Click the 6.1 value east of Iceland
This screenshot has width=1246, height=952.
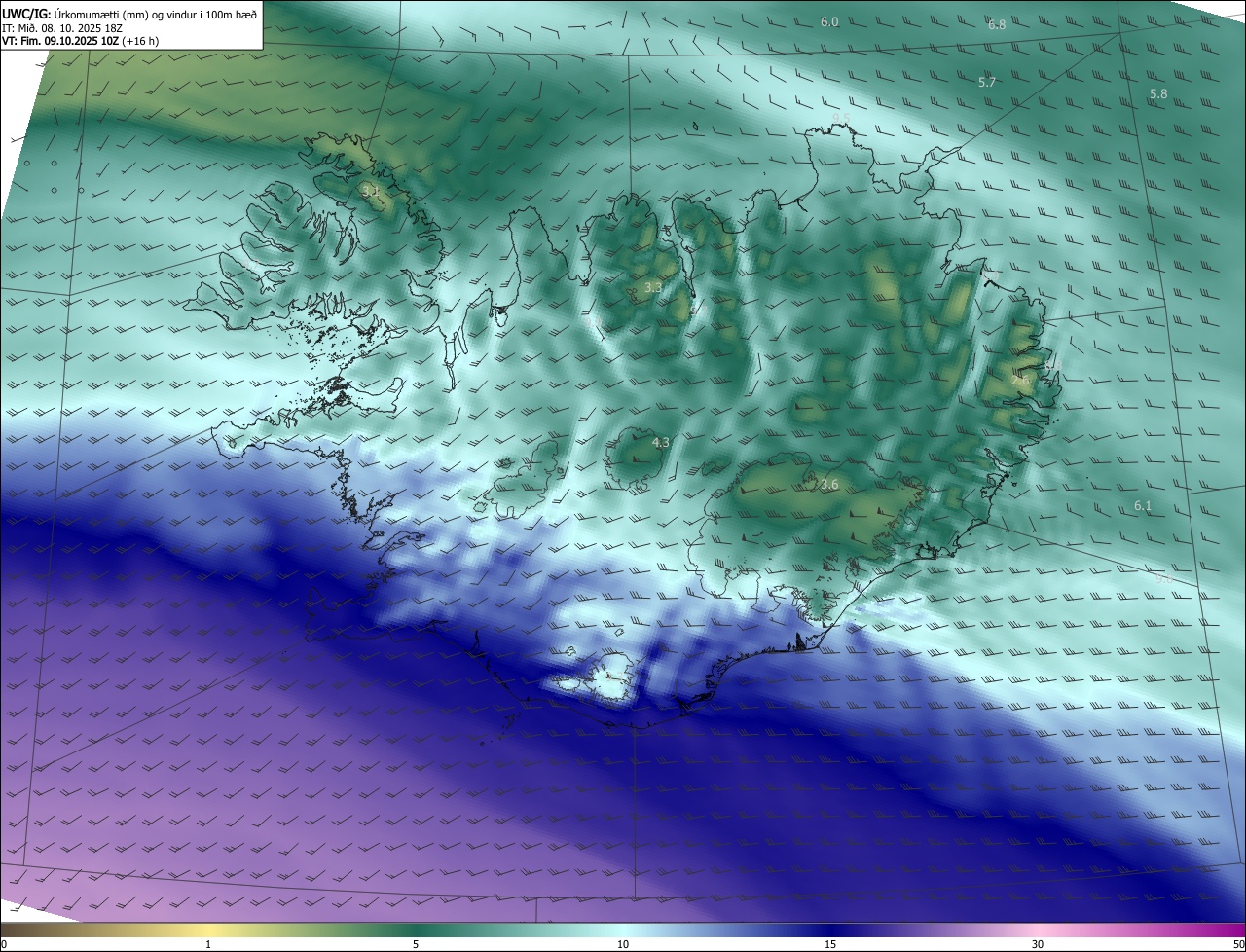1143,506
